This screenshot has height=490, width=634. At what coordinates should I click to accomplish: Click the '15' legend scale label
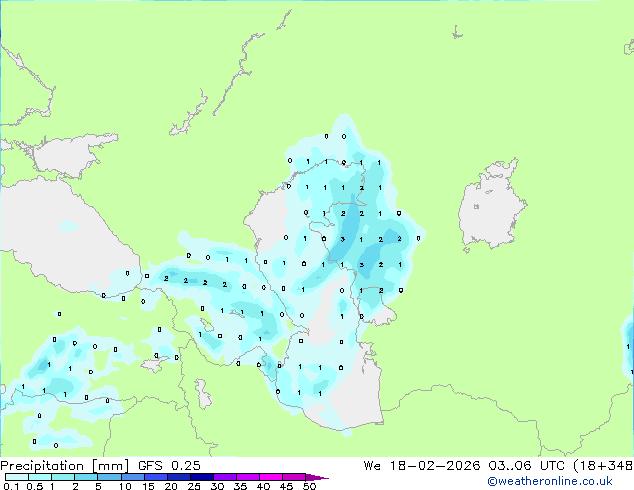(148, 486)
